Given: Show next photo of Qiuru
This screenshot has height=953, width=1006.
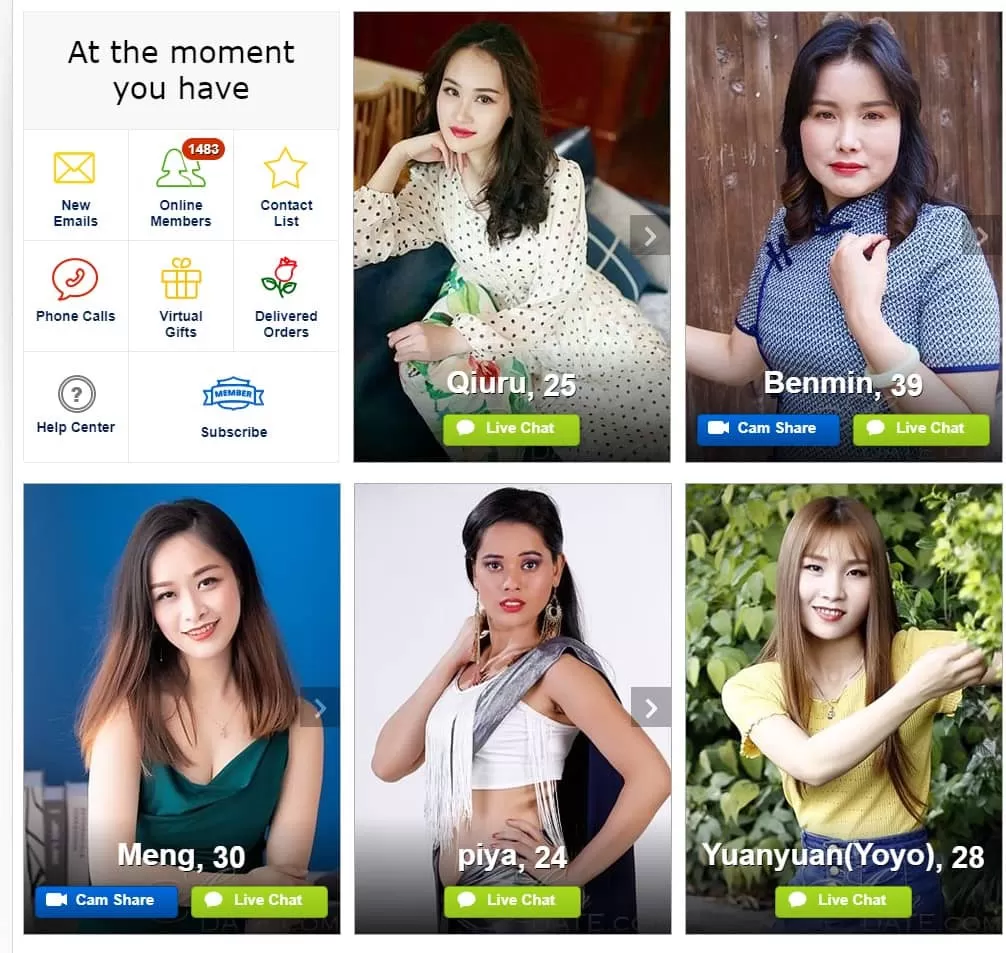Looking at the screenshot, I should [650, 236].
